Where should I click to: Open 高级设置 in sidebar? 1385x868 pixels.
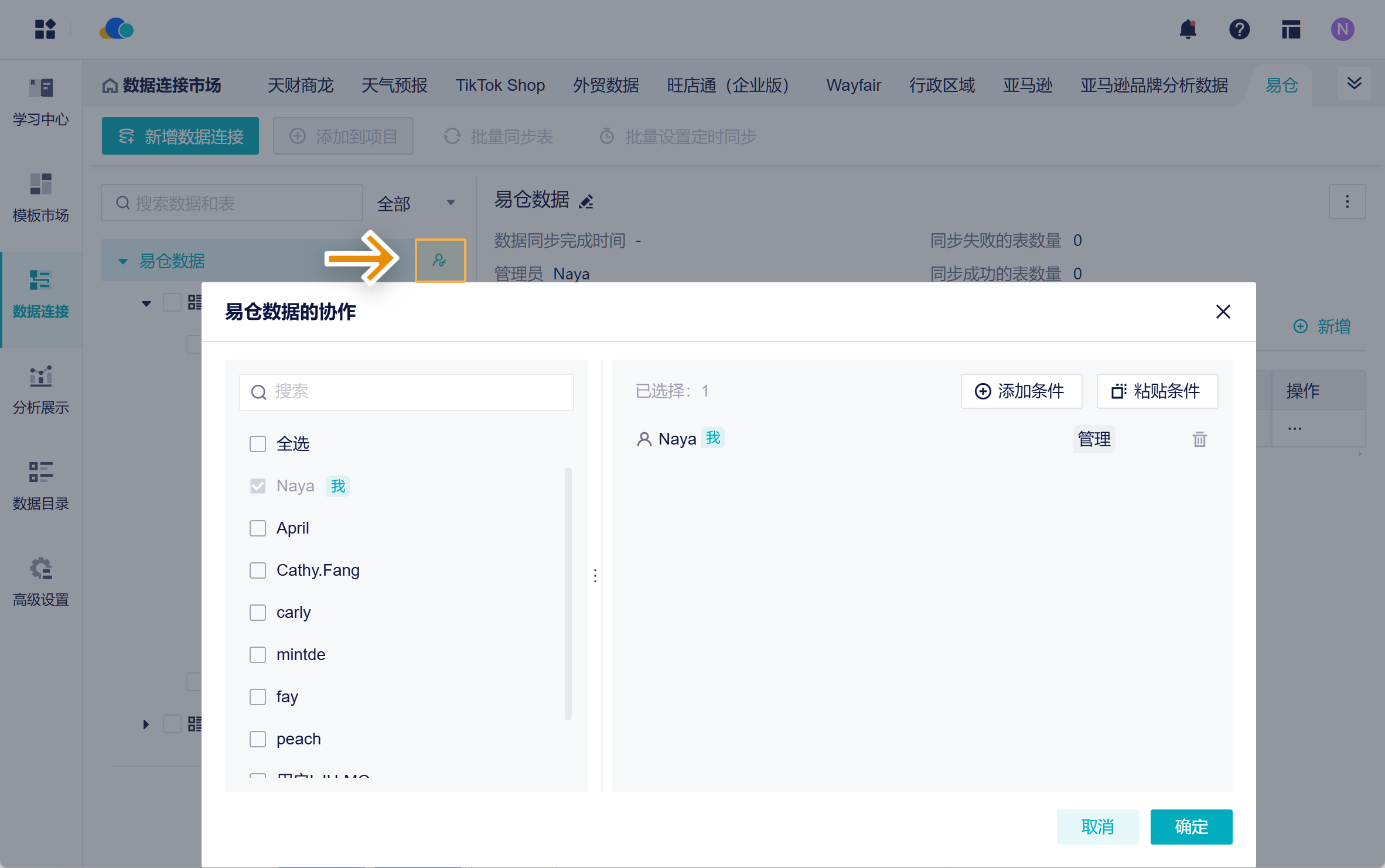point(41,583)
